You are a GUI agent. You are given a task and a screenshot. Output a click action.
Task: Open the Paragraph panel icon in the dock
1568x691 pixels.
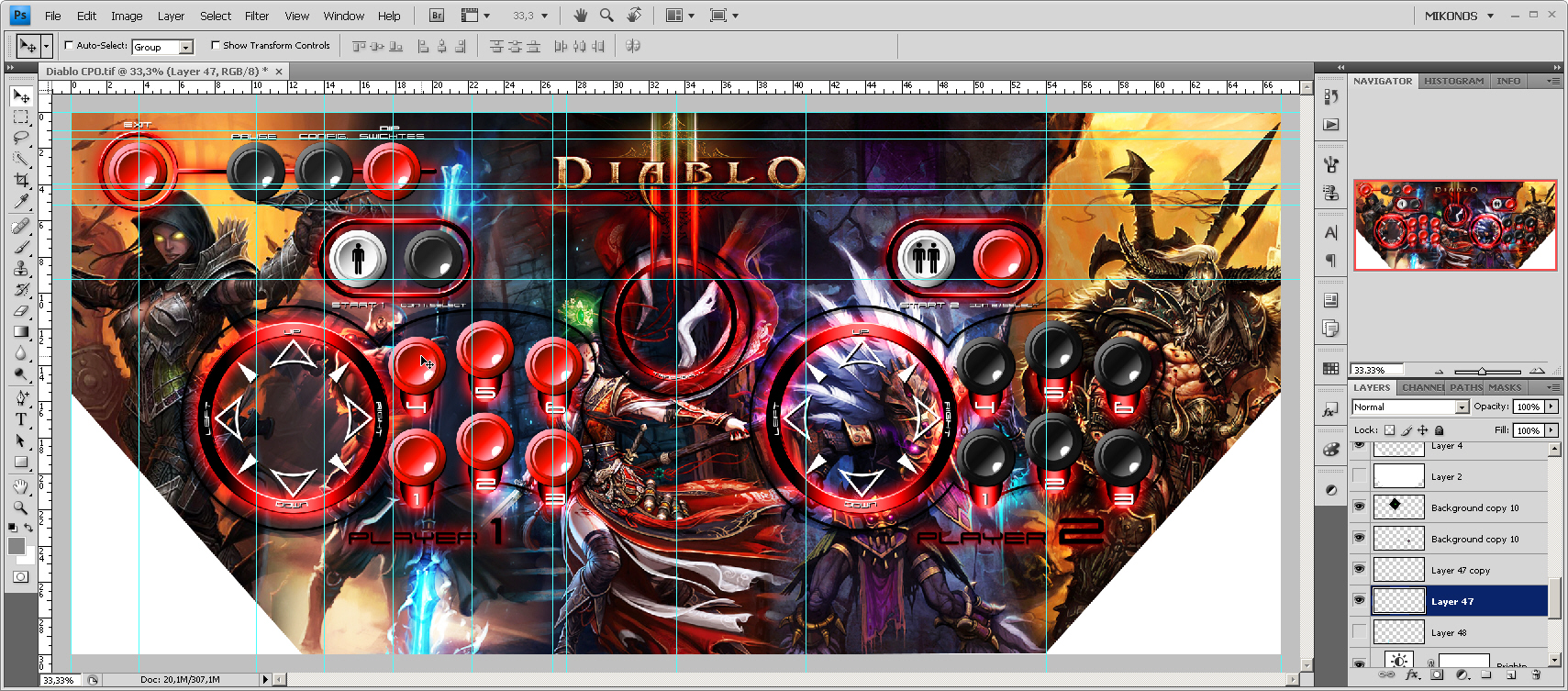pyautogui.click(x=1330, y=261)
